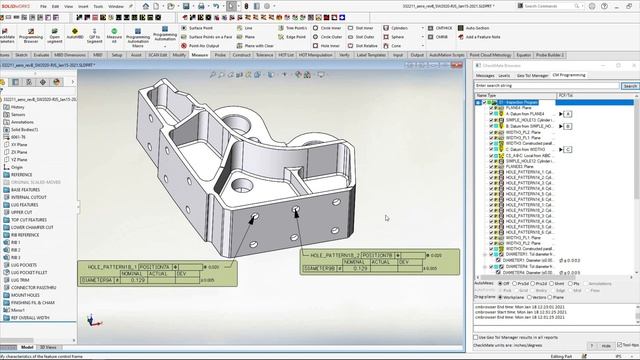Toggle the Tool tips checkbox

620,345
